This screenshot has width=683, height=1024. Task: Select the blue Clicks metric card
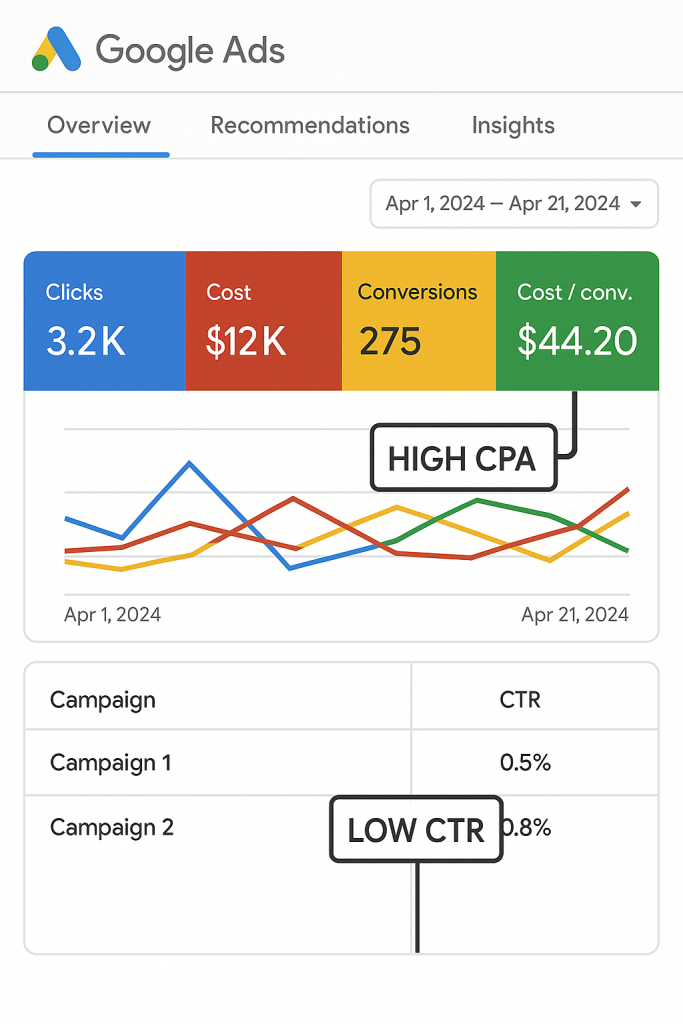(105, 321)
